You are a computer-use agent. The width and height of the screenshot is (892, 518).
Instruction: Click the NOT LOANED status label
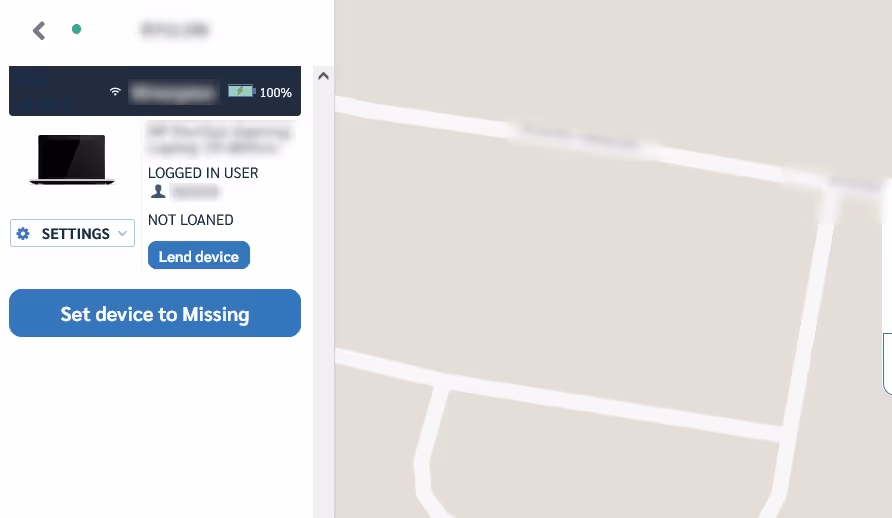(x=191, y=220)
